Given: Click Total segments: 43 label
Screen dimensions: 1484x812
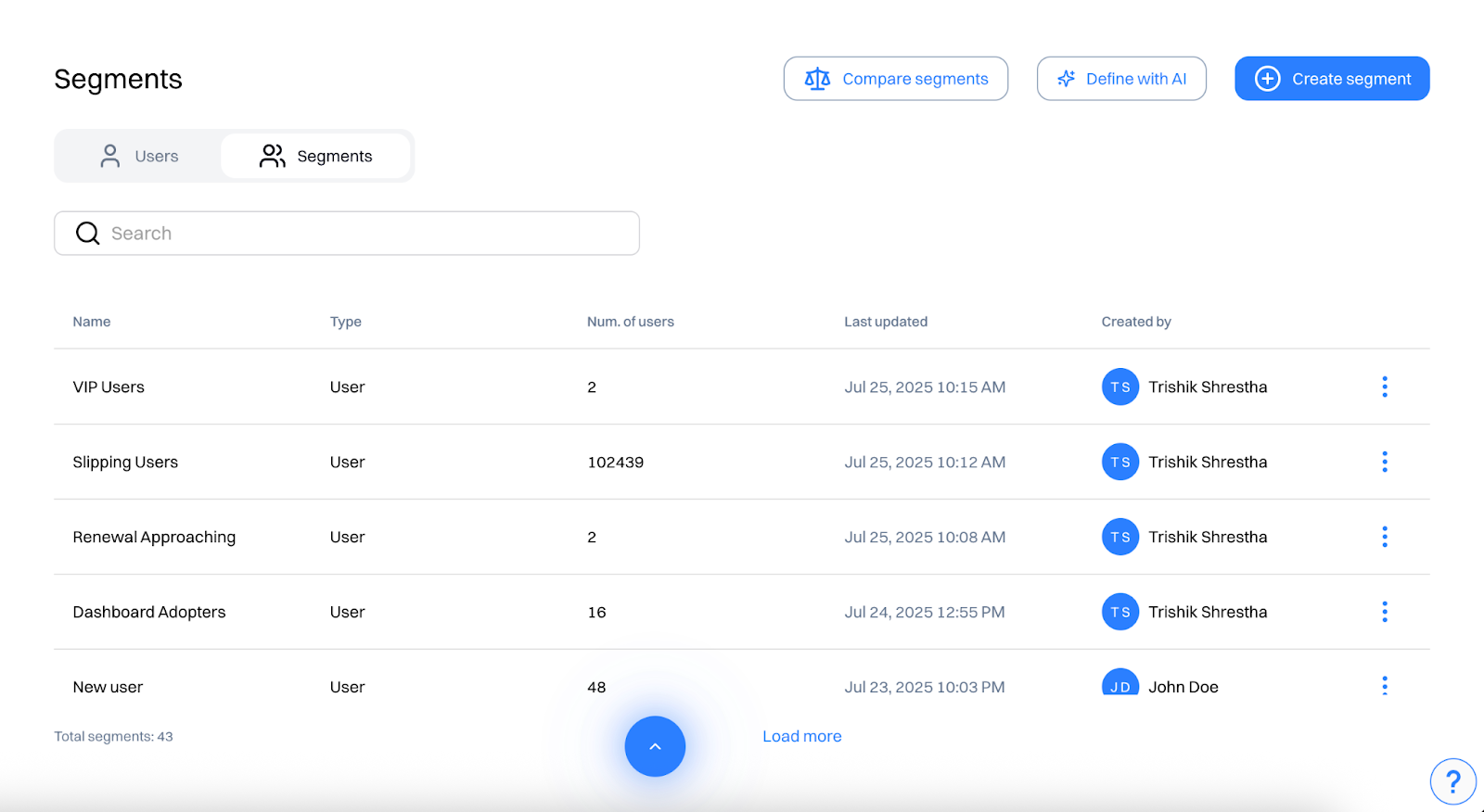Looking at the screenshot, I should [113, 736].
